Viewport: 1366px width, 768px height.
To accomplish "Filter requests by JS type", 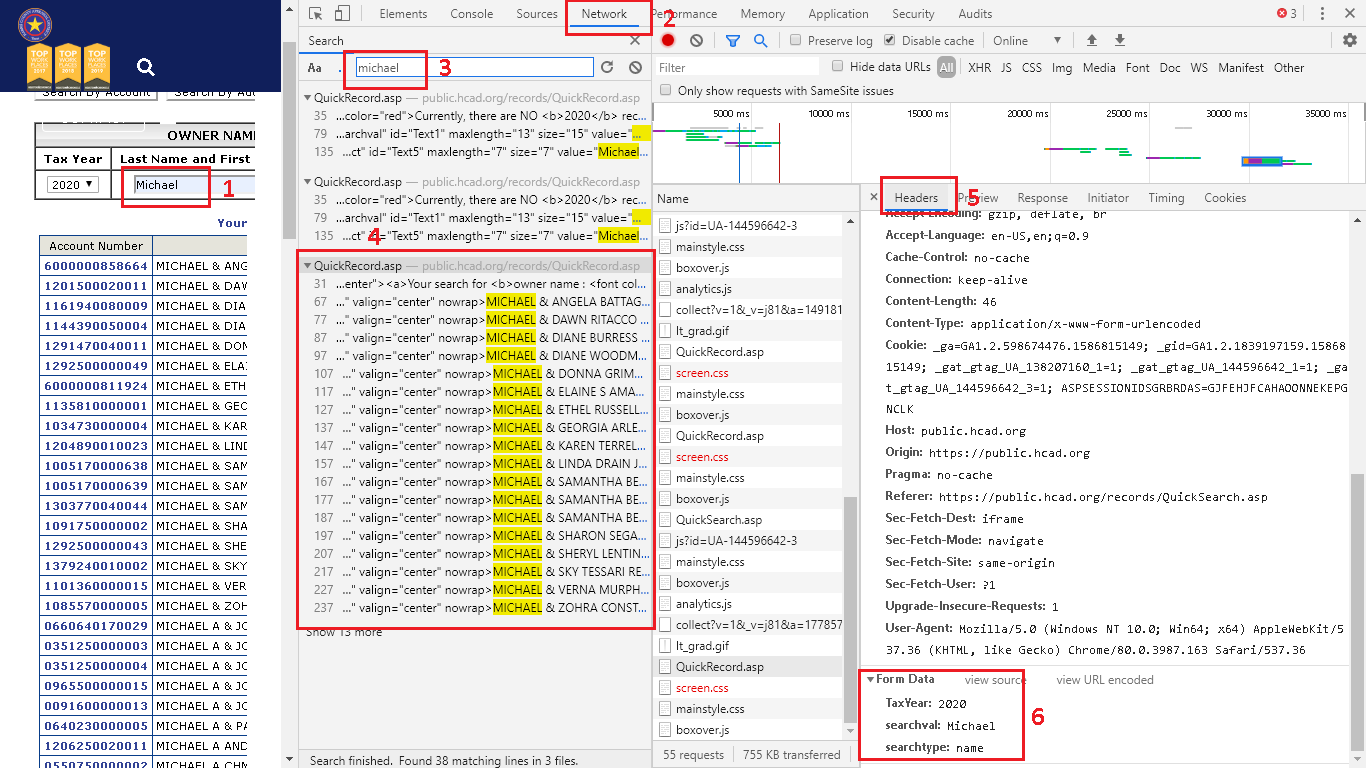I will tap(1006, 68).
